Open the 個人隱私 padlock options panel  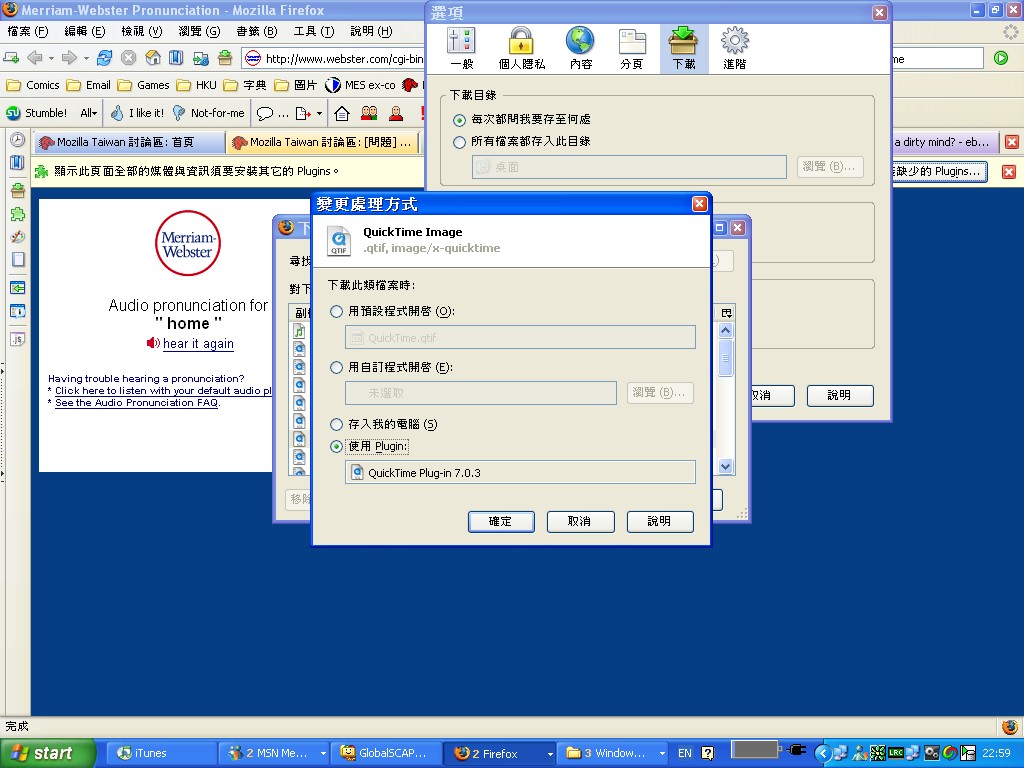point(521,48)
